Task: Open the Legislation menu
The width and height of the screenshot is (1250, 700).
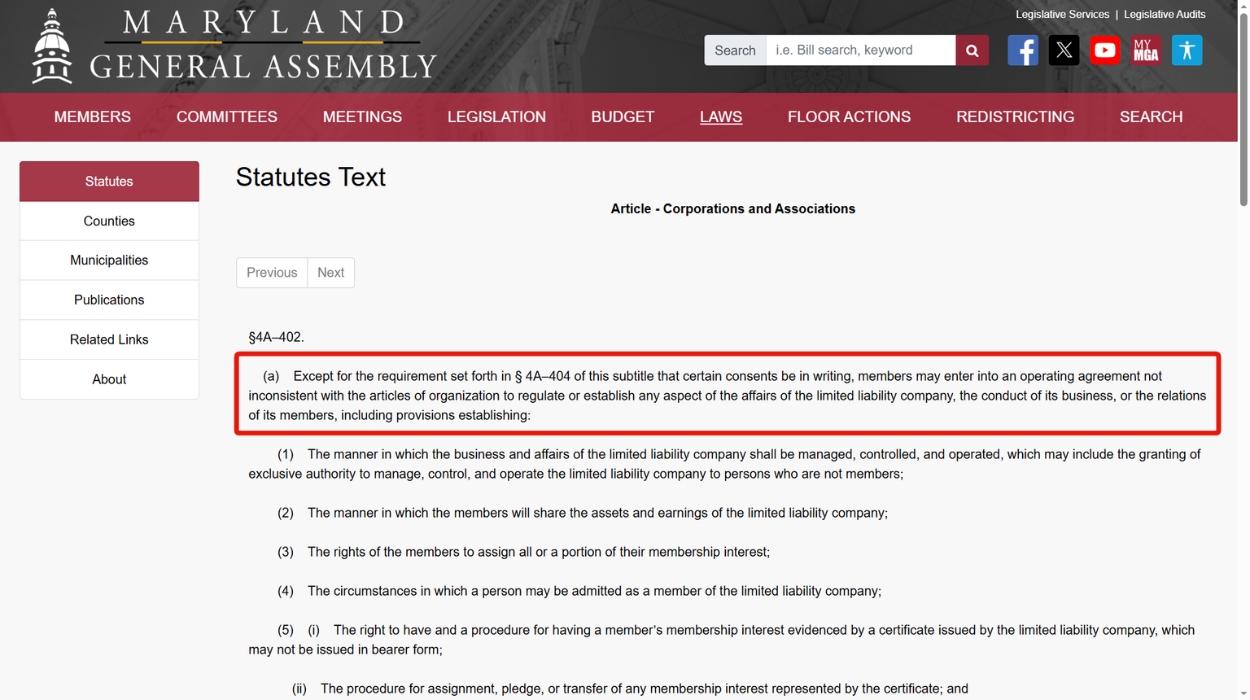Action: pos(496,117)
